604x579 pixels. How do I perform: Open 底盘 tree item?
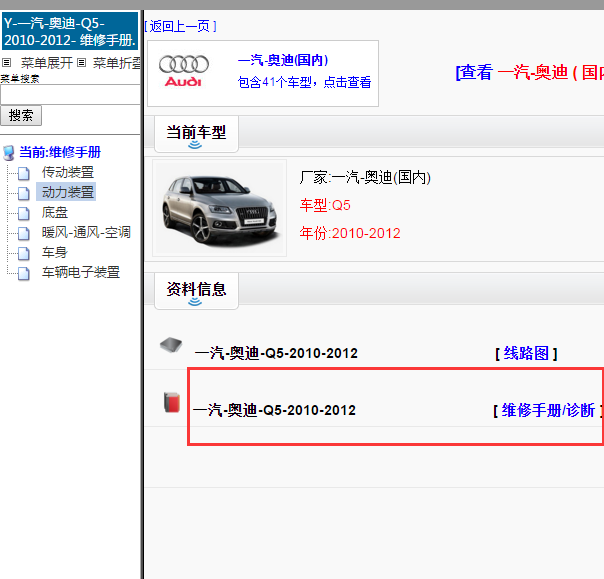55,212
